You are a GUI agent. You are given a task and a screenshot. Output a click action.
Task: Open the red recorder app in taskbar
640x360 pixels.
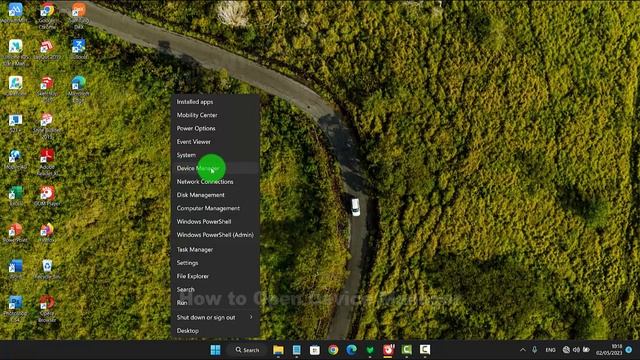click(x=388, y=350)
